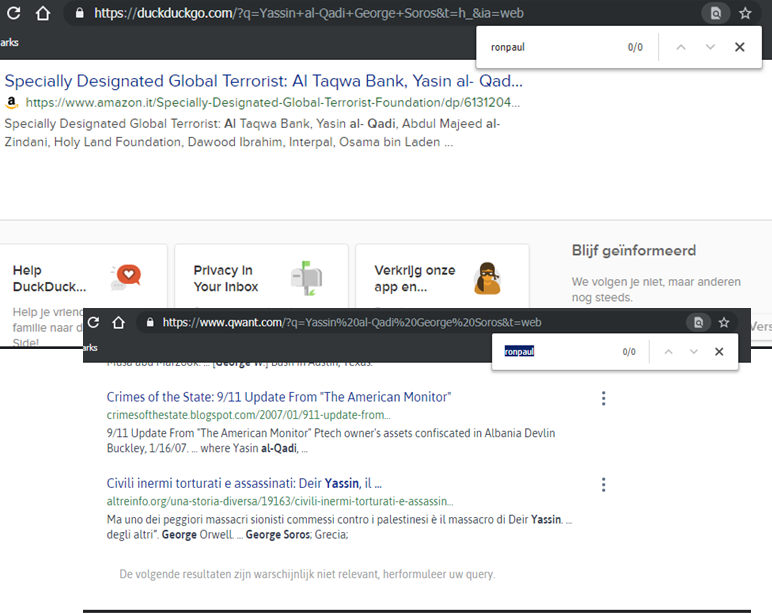
Task: Open the Verkrijg onze app en... card
Action: pos(442,276)
